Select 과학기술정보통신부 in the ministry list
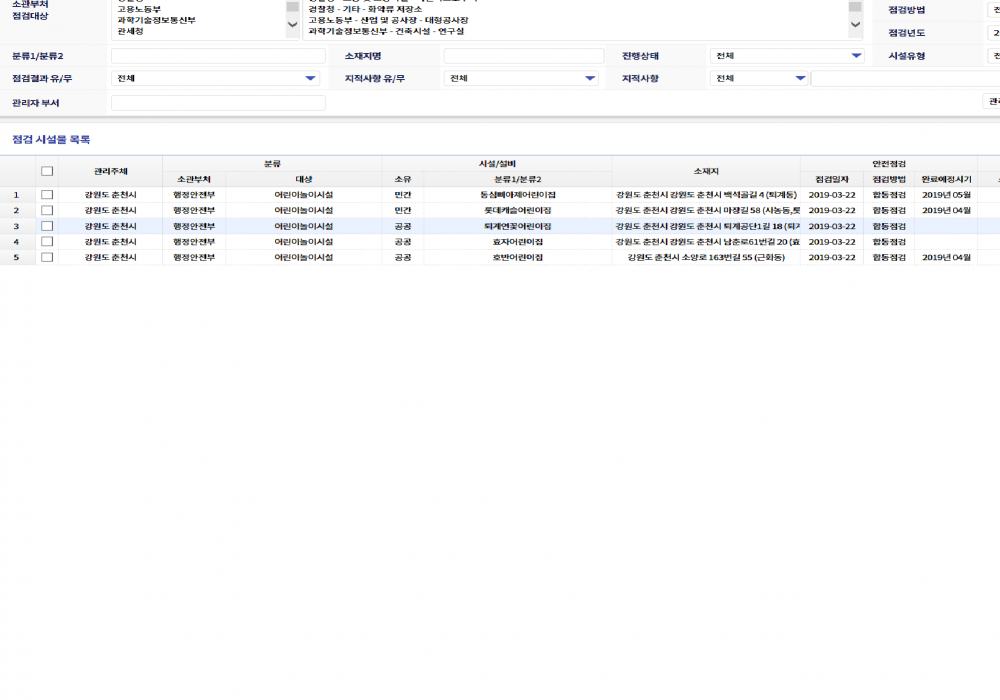The width and height of the screenshot is (1000, 700). coord(156,20)
